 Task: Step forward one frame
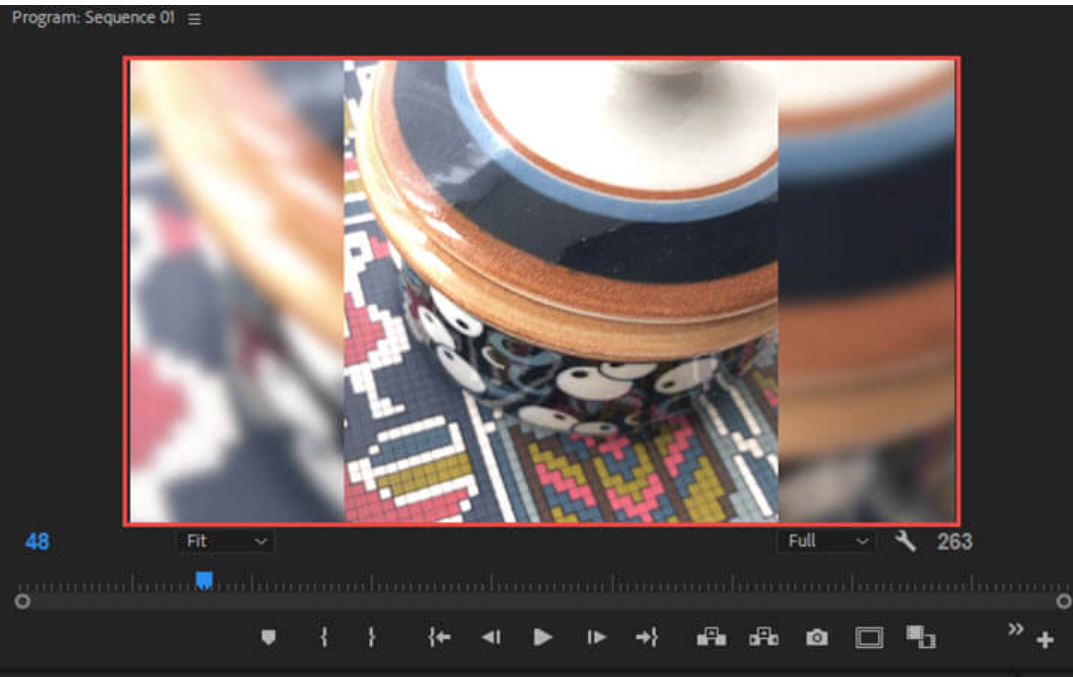(596, 638)
